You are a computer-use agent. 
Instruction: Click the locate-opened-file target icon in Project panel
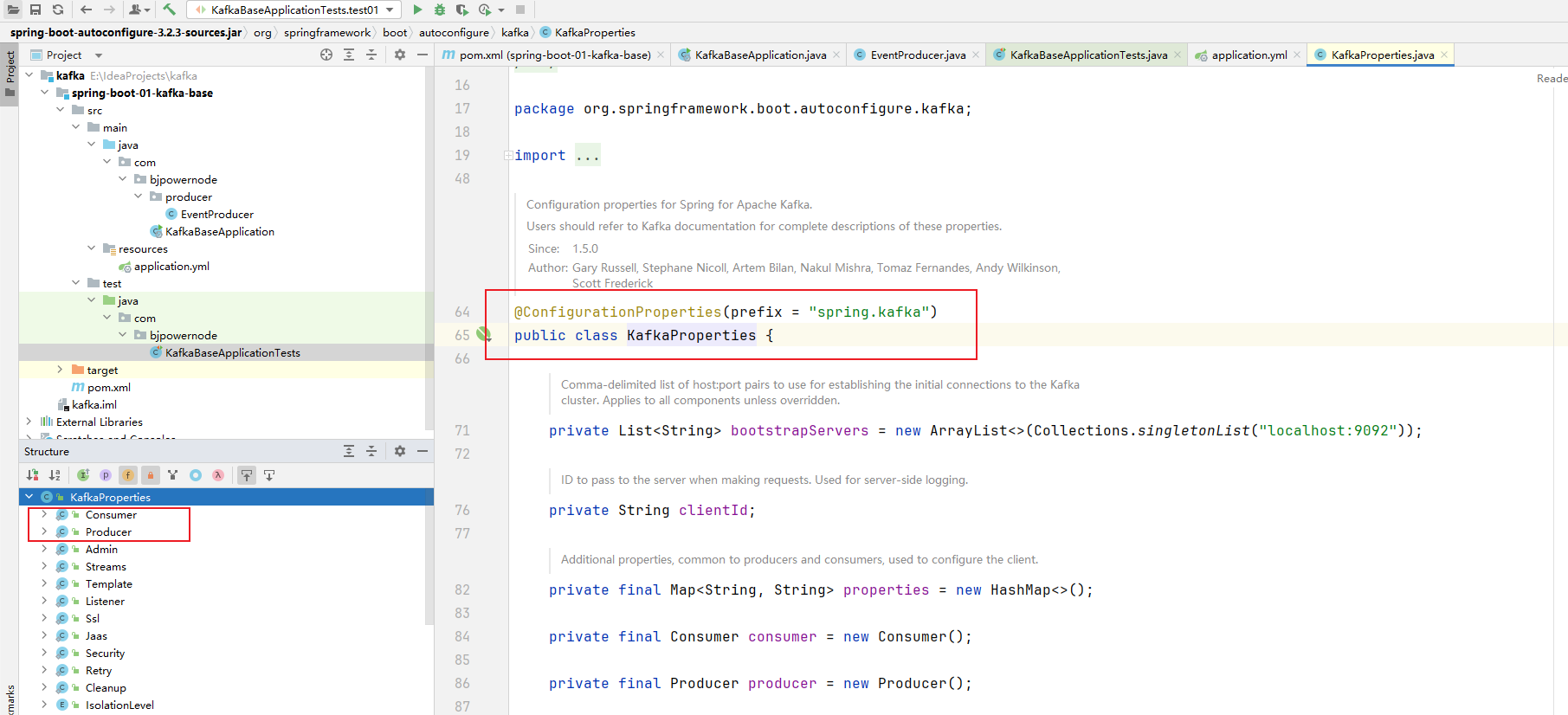pyautogui.click(x=326, y=55)
